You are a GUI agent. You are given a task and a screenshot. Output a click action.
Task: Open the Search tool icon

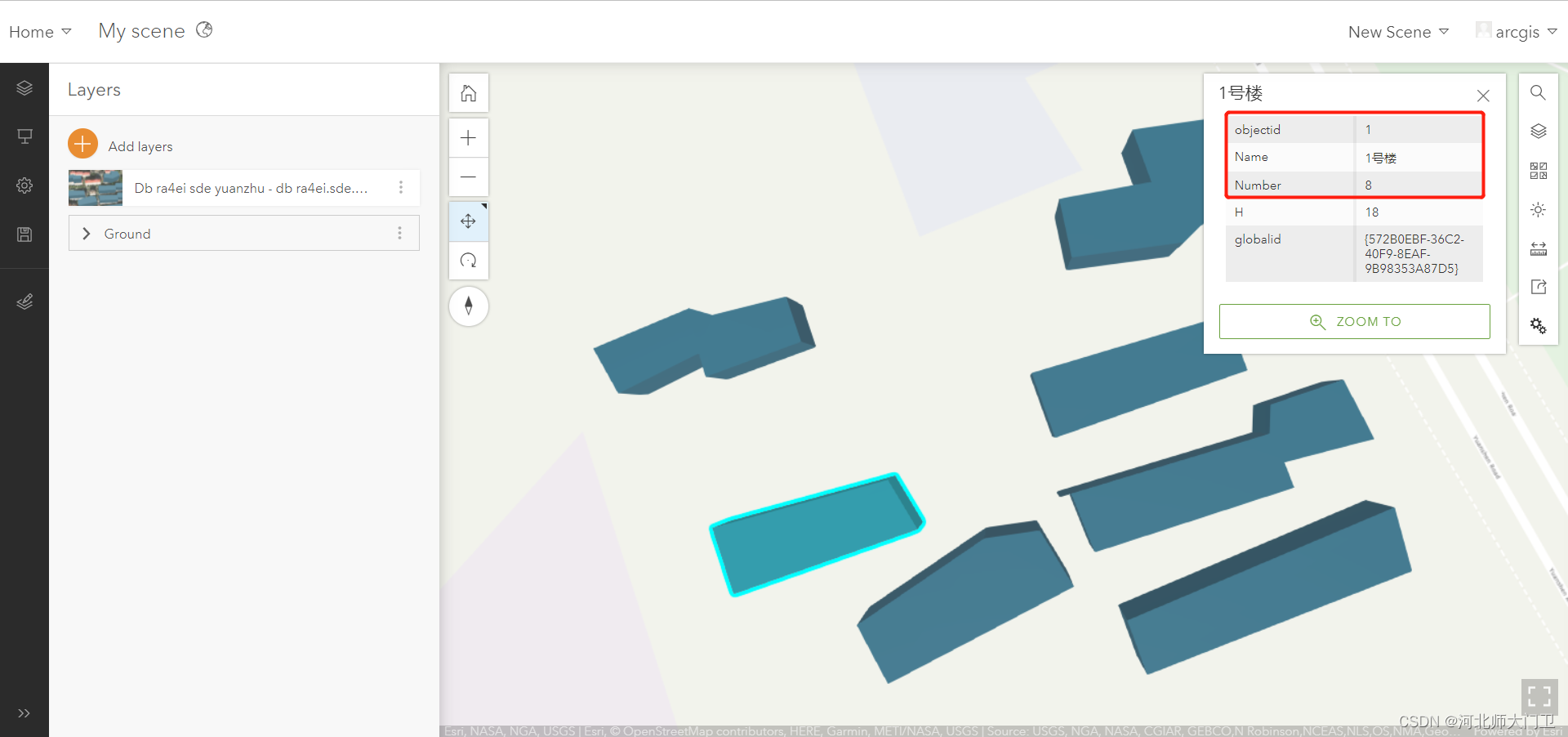1538,92
